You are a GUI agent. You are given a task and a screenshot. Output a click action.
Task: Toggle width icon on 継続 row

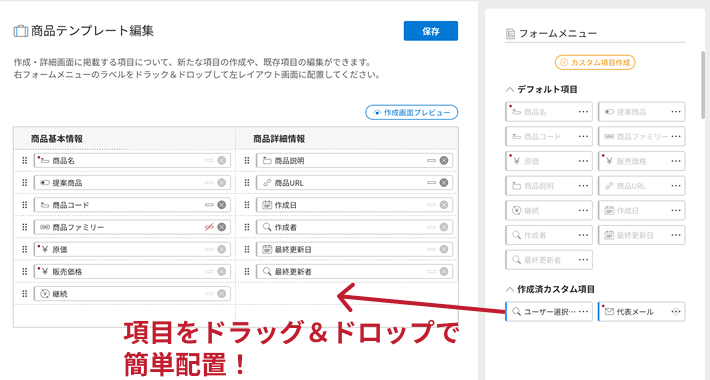[209, 293]
